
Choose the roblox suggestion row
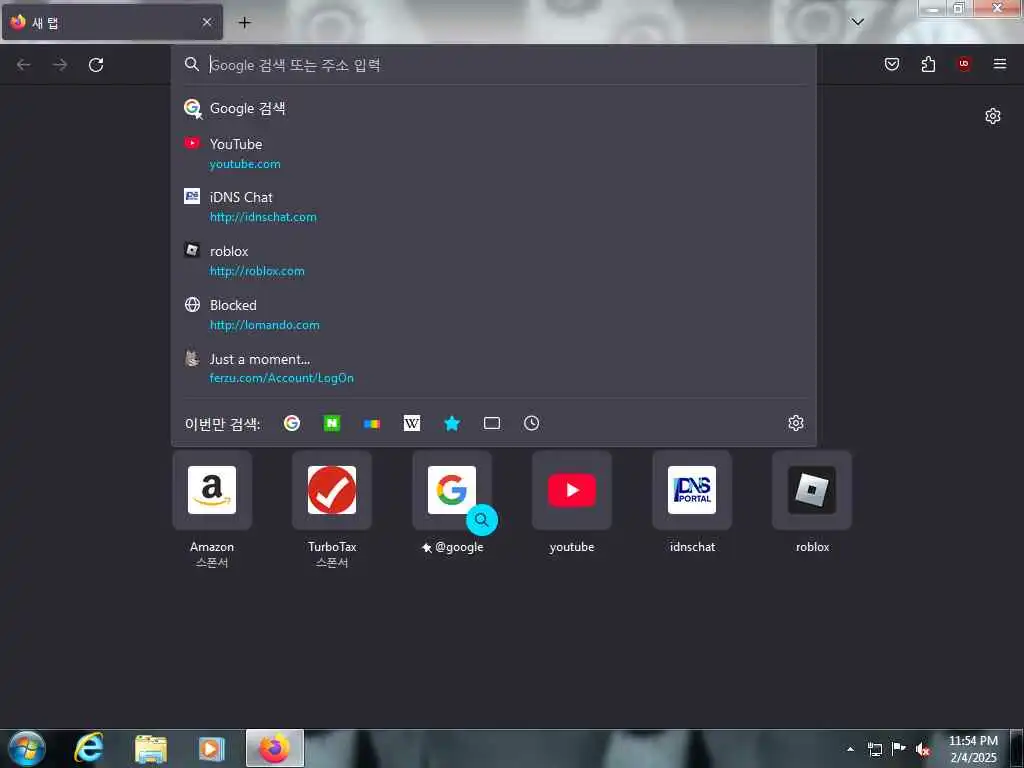494,261
